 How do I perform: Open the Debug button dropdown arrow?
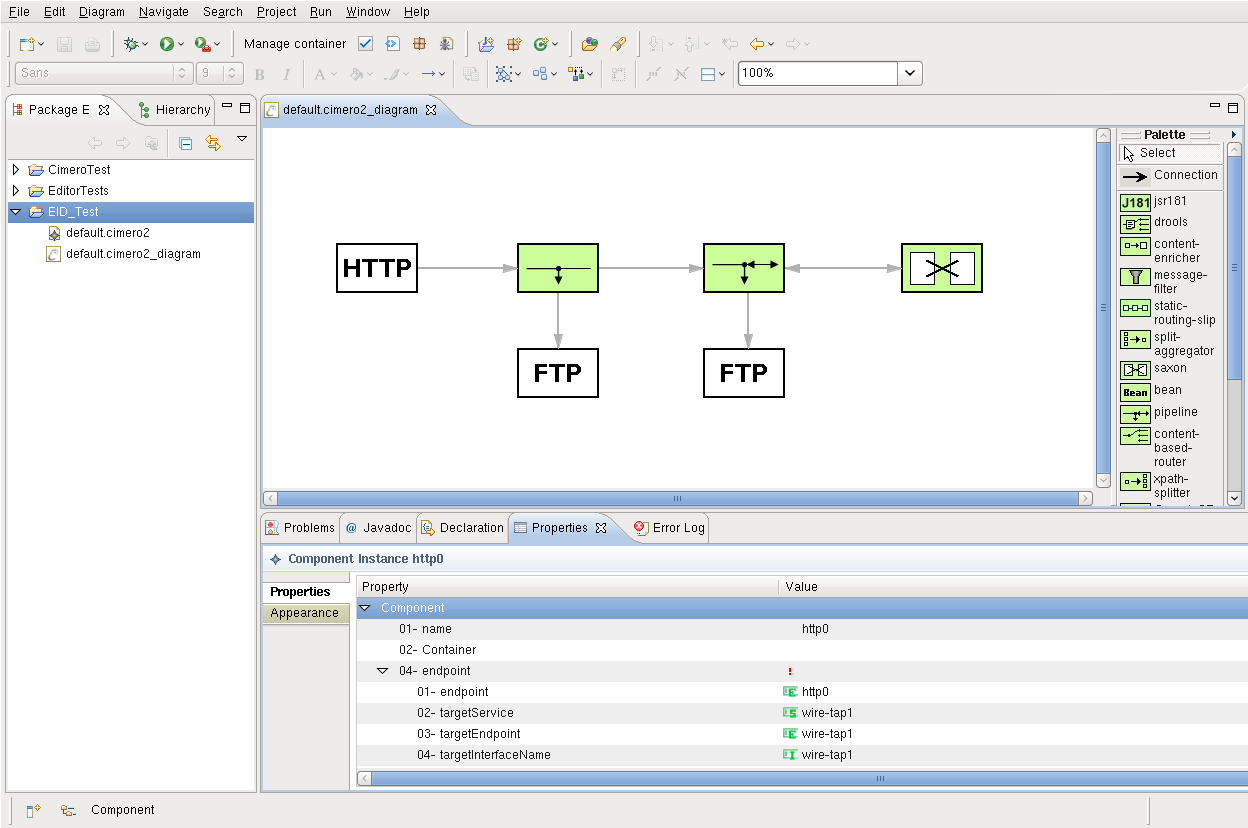pos(145,45)
